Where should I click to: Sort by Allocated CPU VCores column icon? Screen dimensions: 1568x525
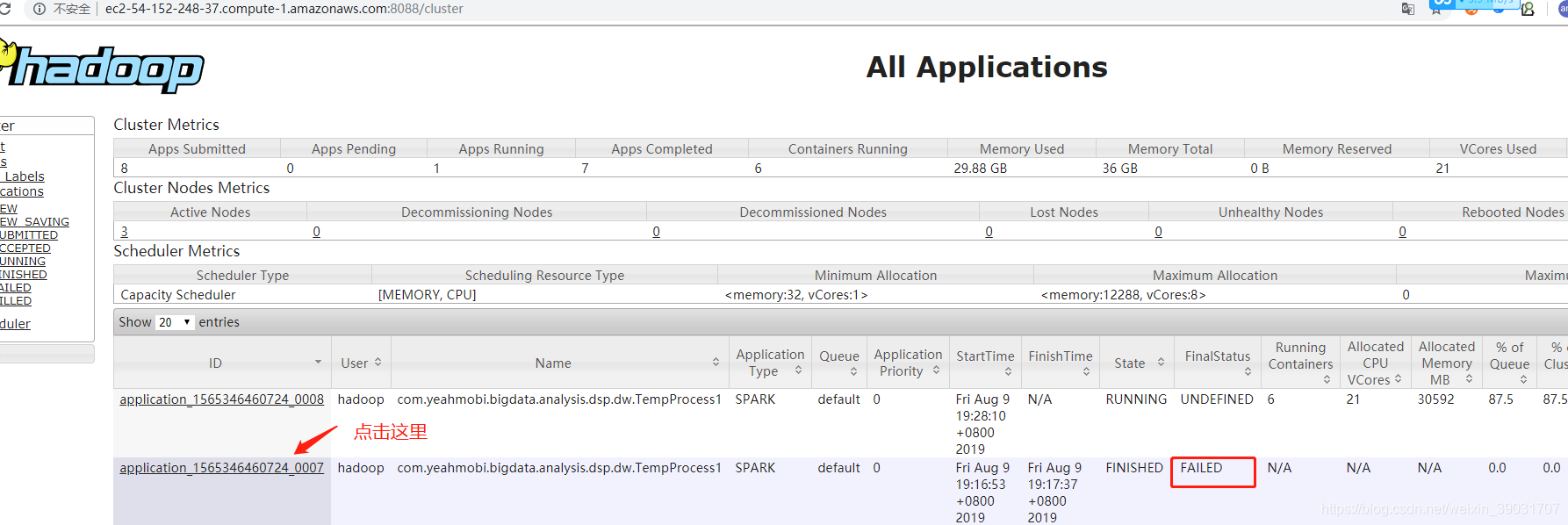pos(1398,379)
